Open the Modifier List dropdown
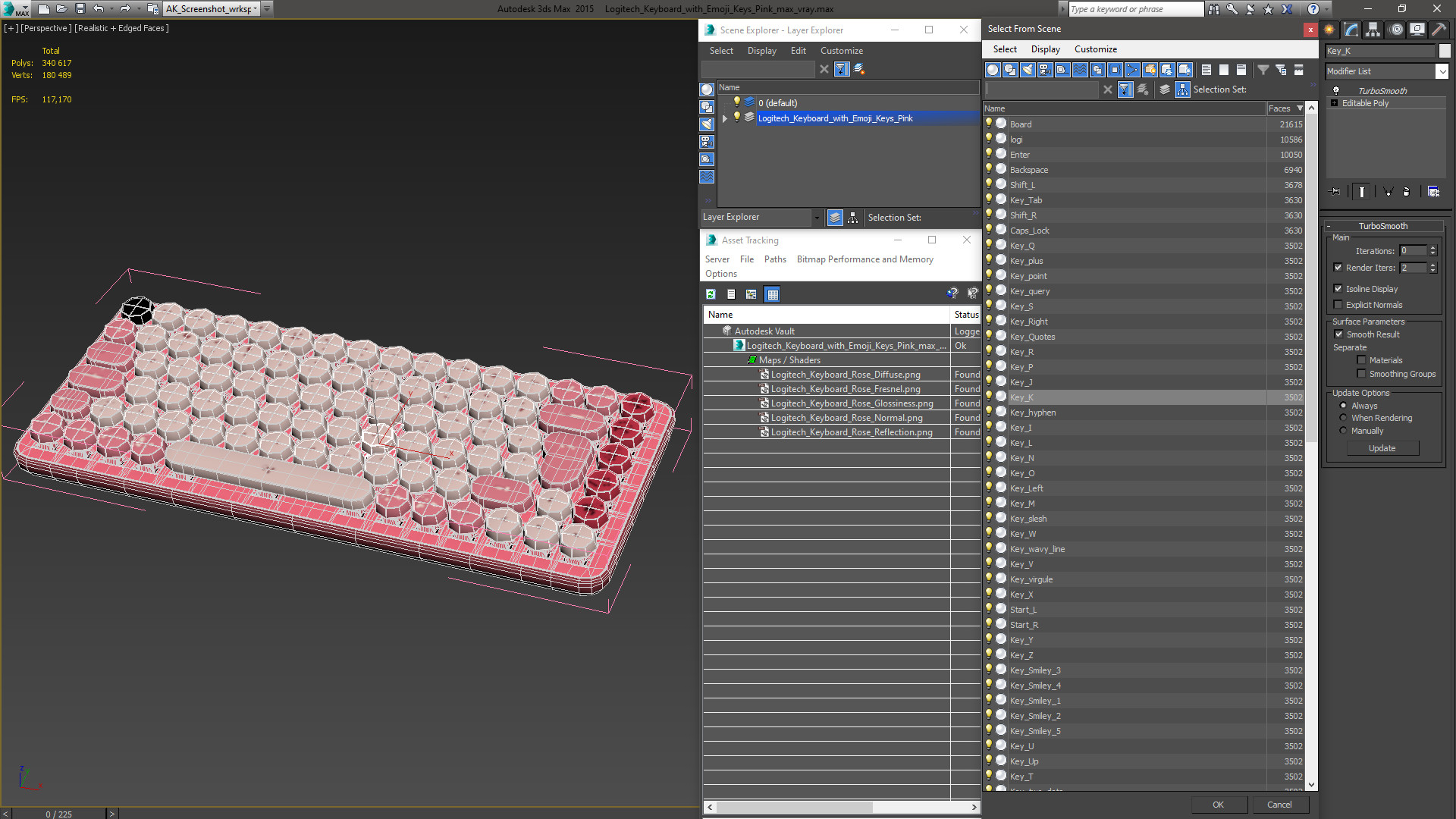The height and width of the screenshot is (819, 1456). [1442, 71]
